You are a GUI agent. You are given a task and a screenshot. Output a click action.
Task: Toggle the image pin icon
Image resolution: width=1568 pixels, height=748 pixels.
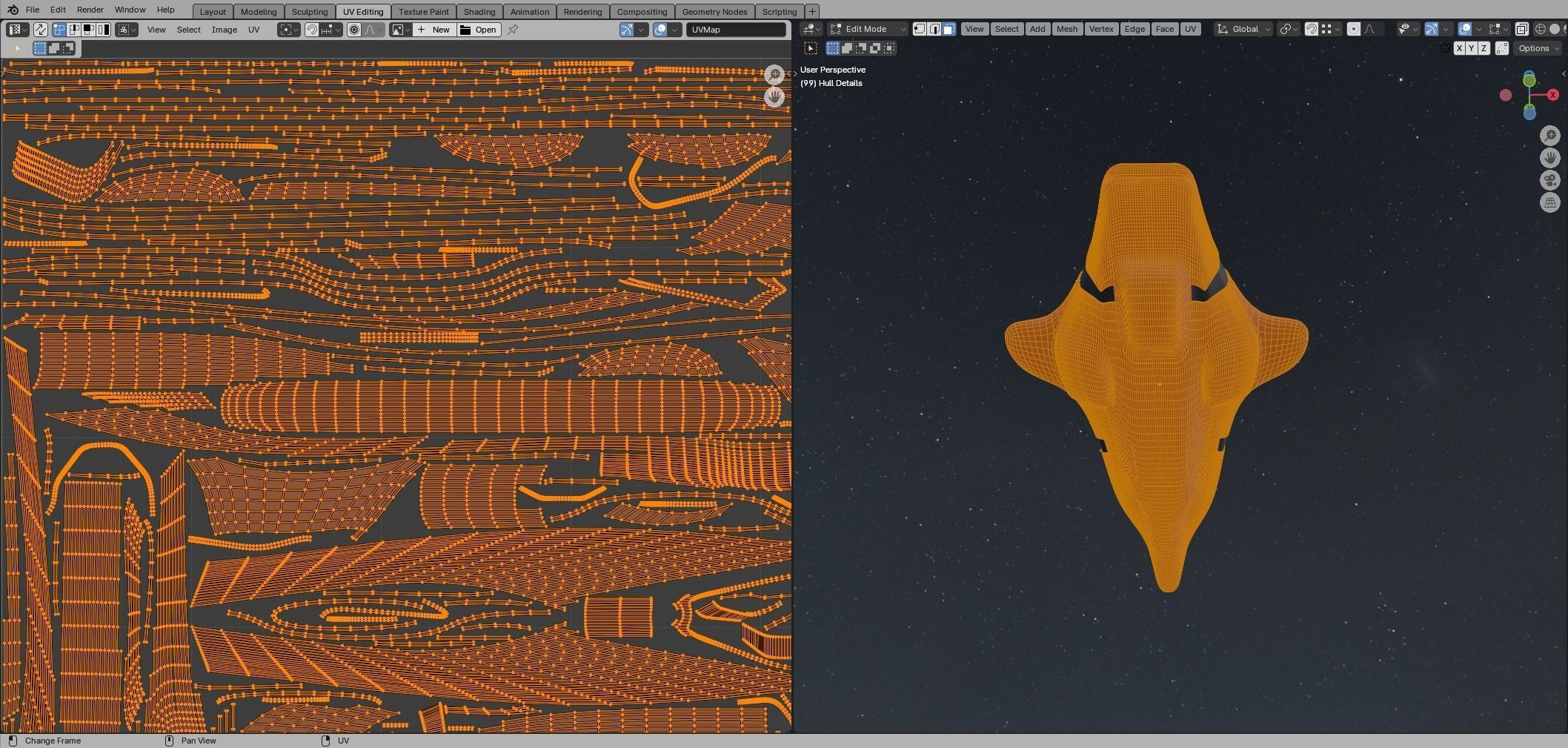(513, 30)
